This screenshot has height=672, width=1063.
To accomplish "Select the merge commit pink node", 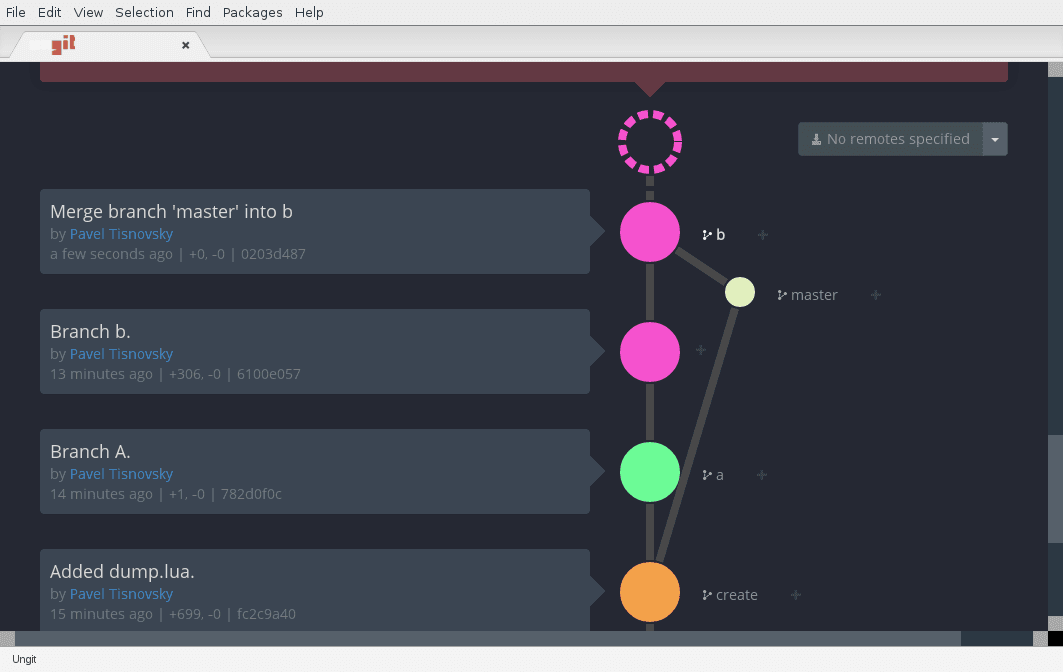I will [649, 232].
